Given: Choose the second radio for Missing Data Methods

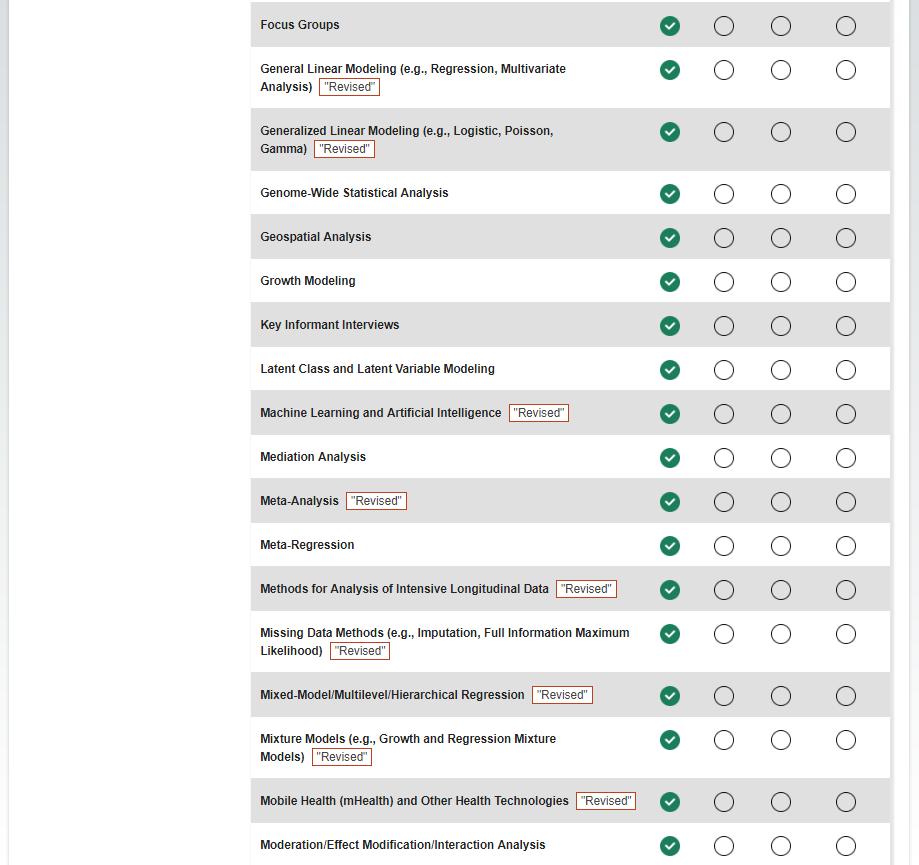Looking at the screenshot, I should (x=724, y=634).
